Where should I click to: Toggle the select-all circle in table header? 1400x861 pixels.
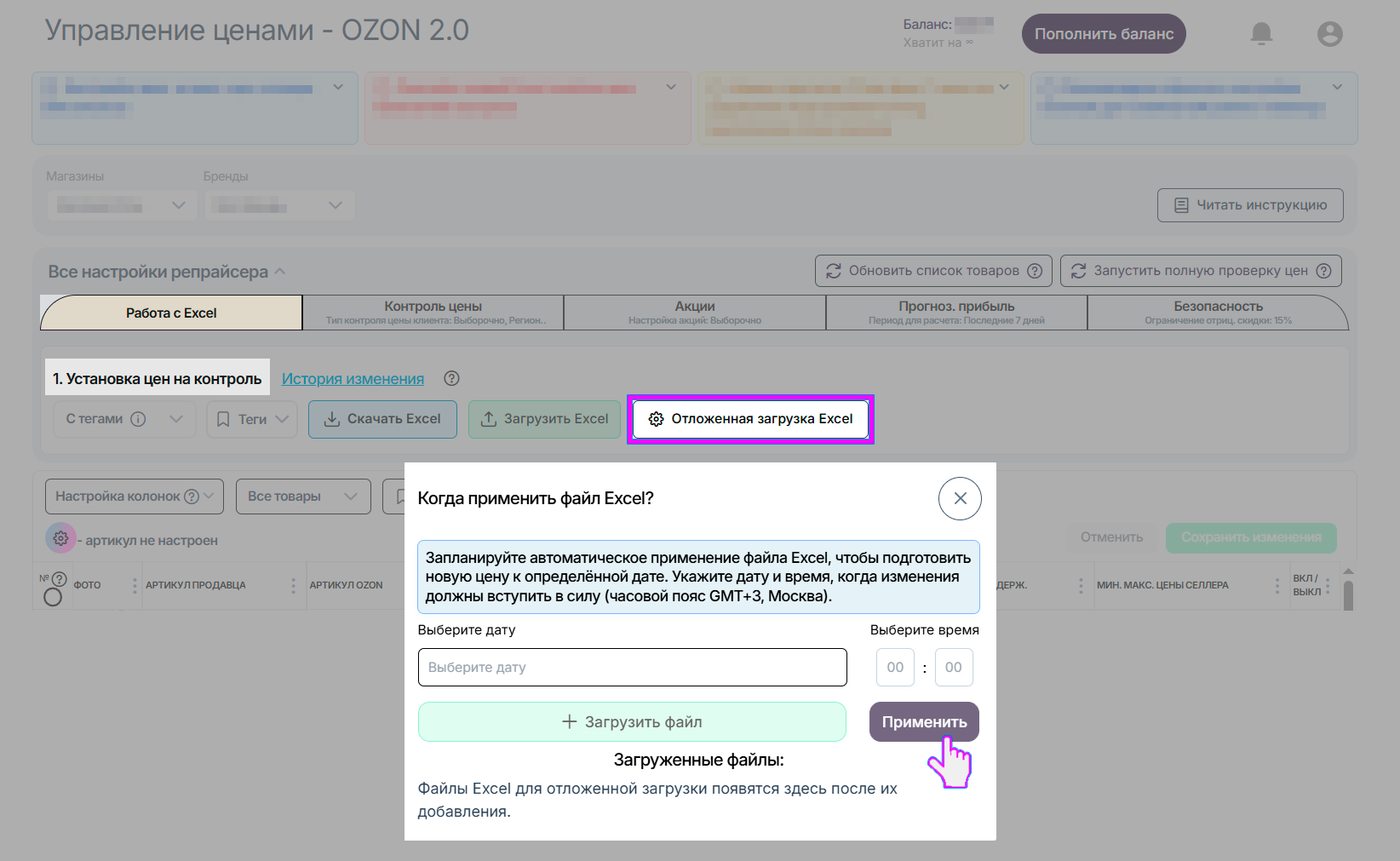pyautogui.click(x=53, y=597)
